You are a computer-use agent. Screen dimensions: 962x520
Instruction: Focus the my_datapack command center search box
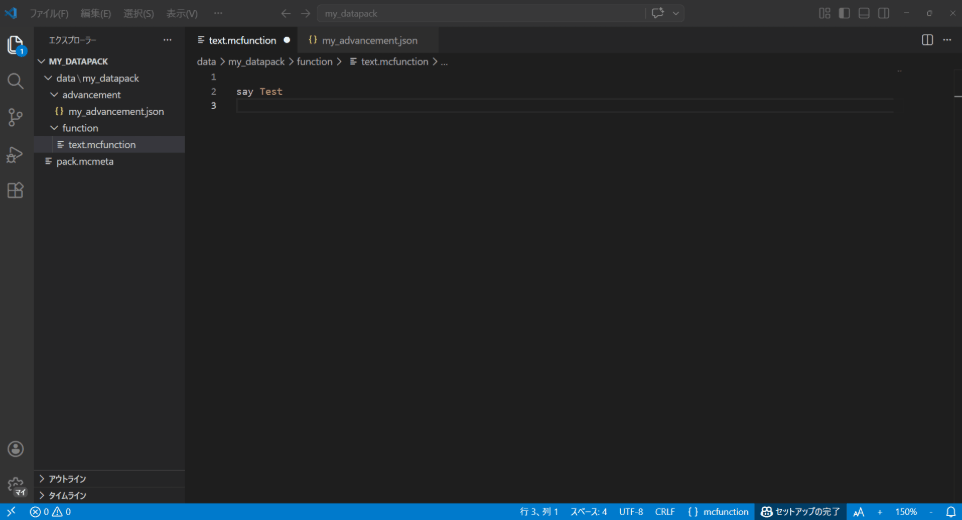pyautogui.click(x=481, y=13)
